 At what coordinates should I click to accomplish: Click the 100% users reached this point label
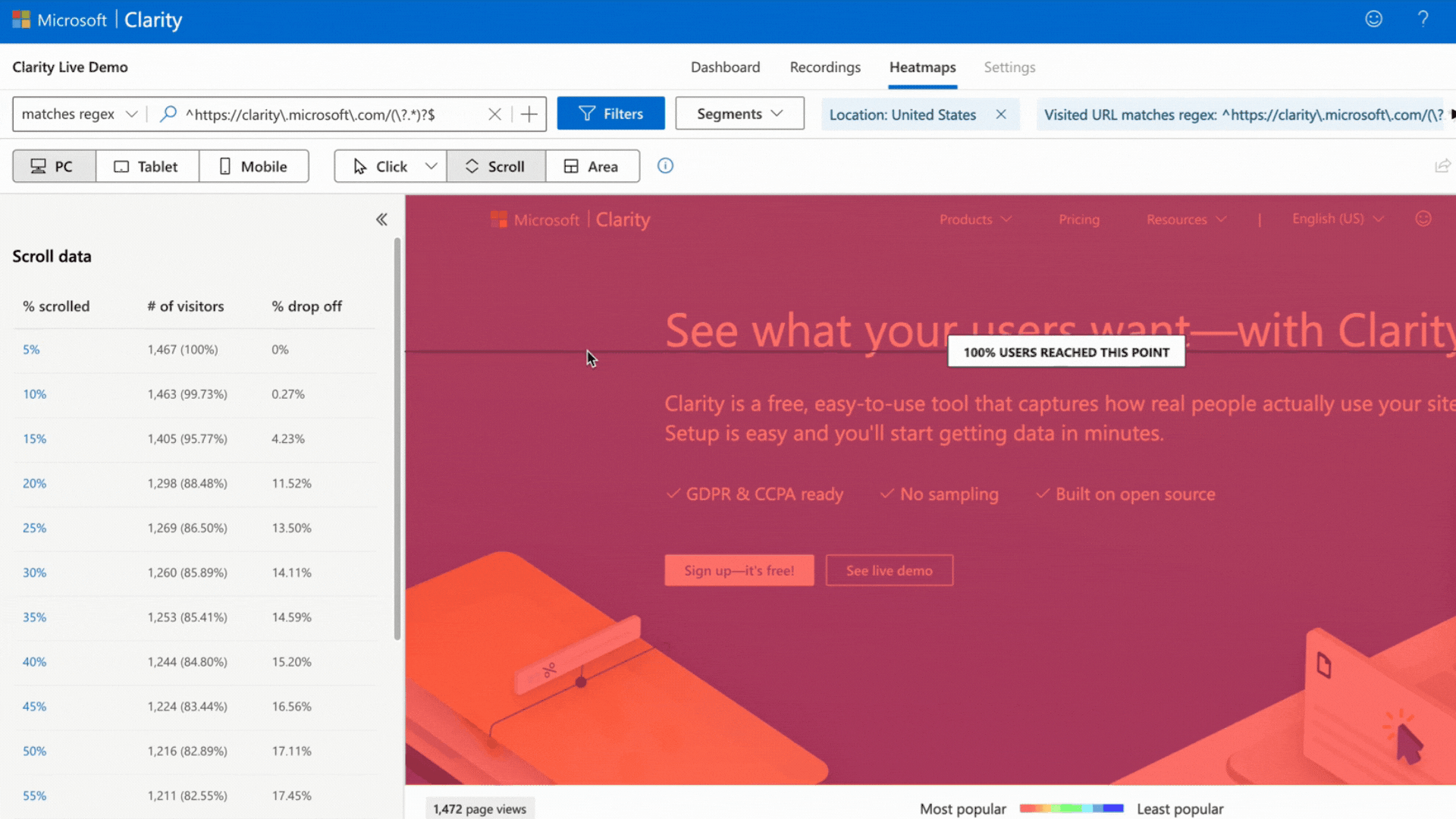[x=1066, y=352]
